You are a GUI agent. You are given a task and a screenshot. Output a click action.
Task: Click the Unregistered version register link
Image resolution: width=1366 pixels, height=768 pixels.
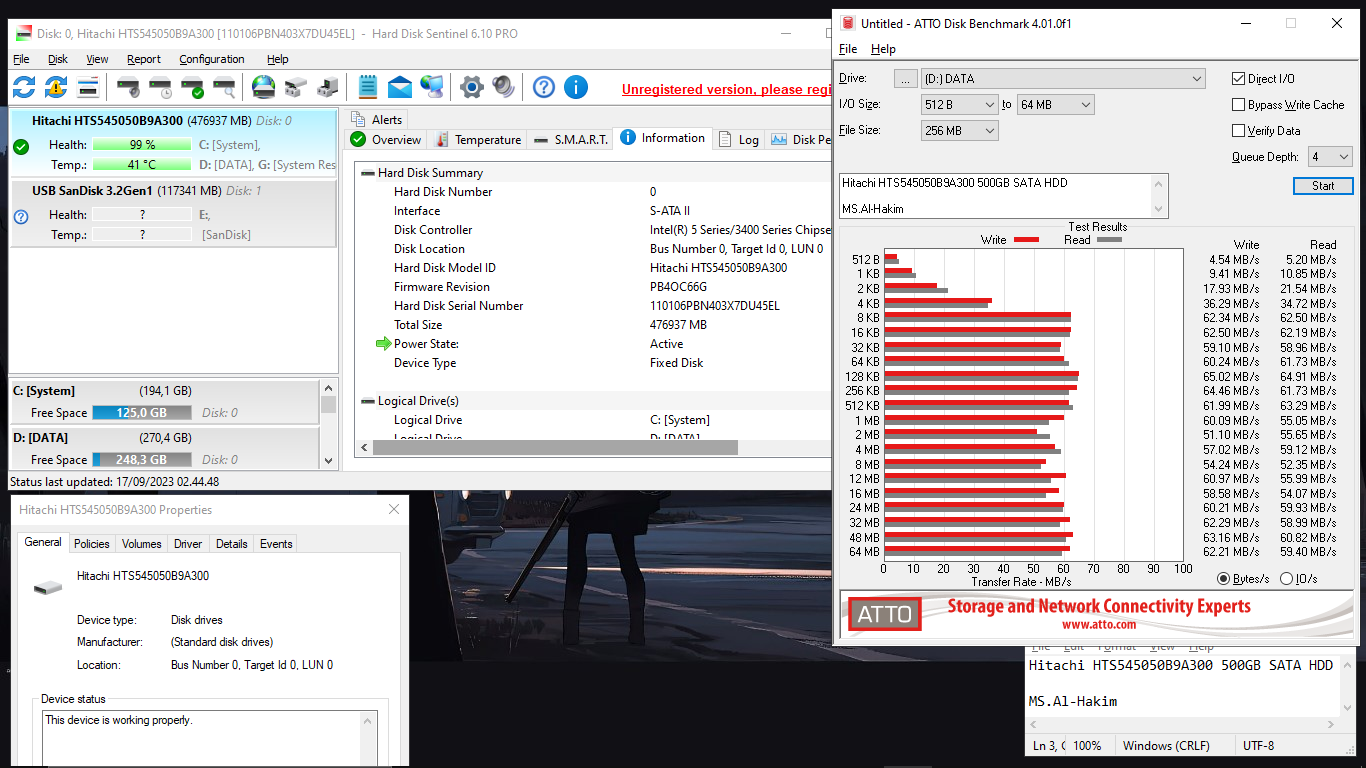click(726, 89)
